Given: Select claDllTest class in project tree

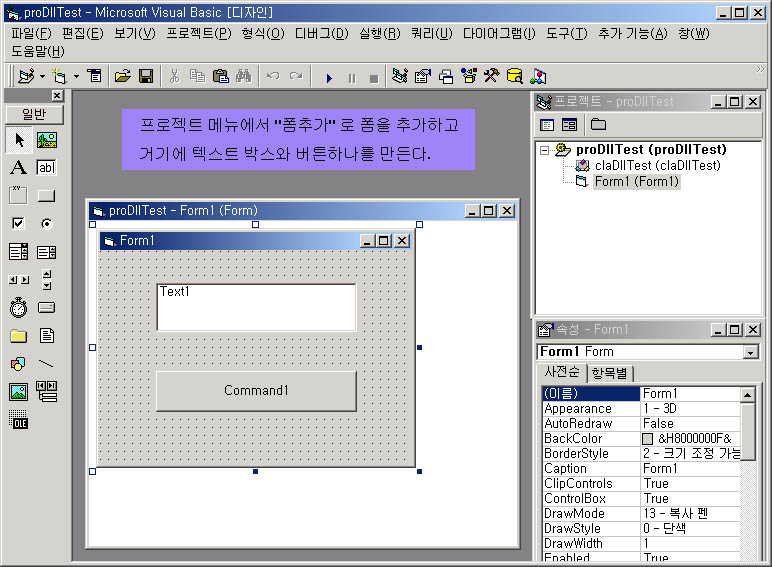Looking at the screenshot, I should click(x=657, y=165).
